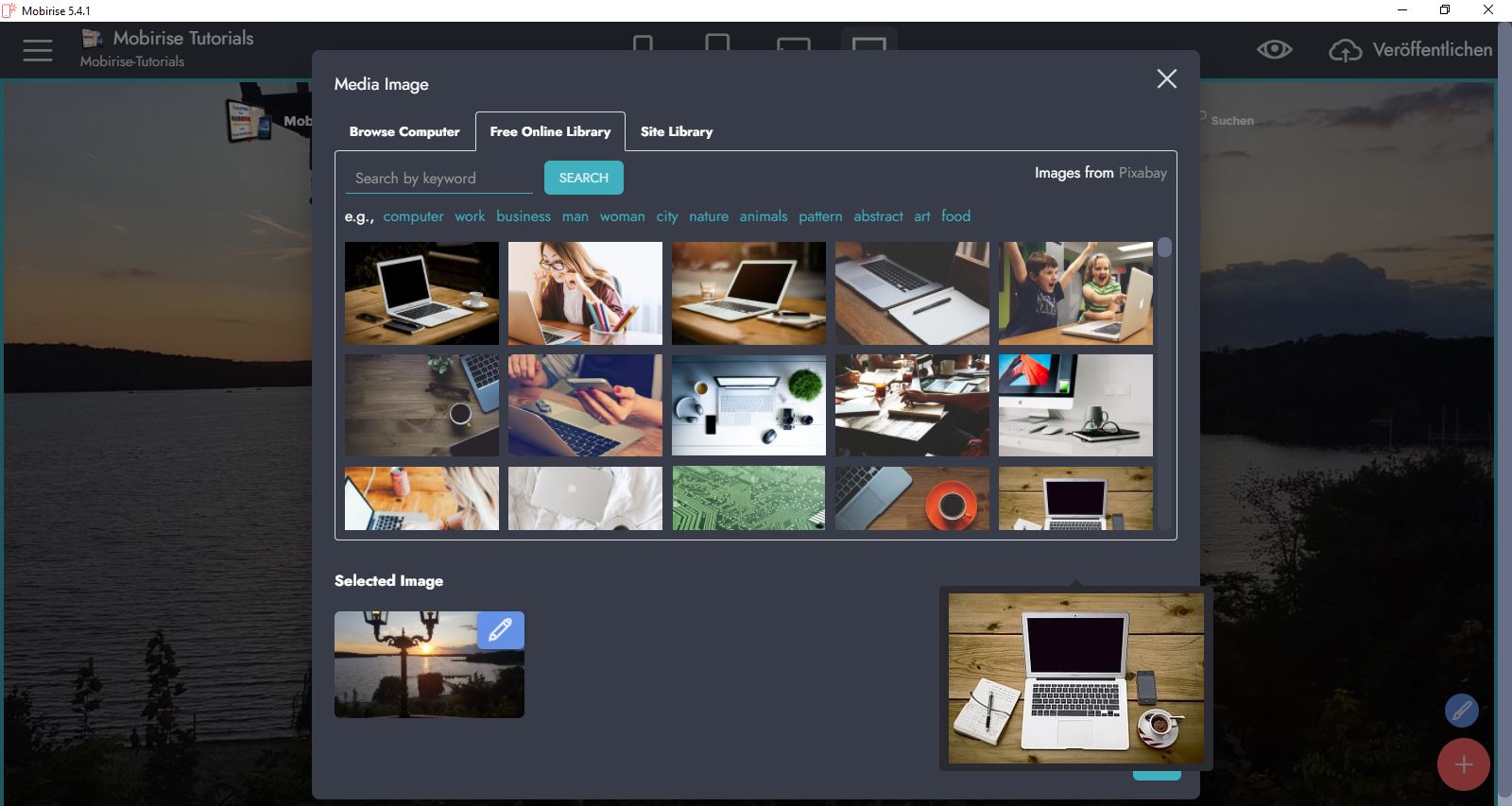The width and height of the screenshot is (1512, 806).
Task: Open the hamburger main menu
Action: click(38, 50)
